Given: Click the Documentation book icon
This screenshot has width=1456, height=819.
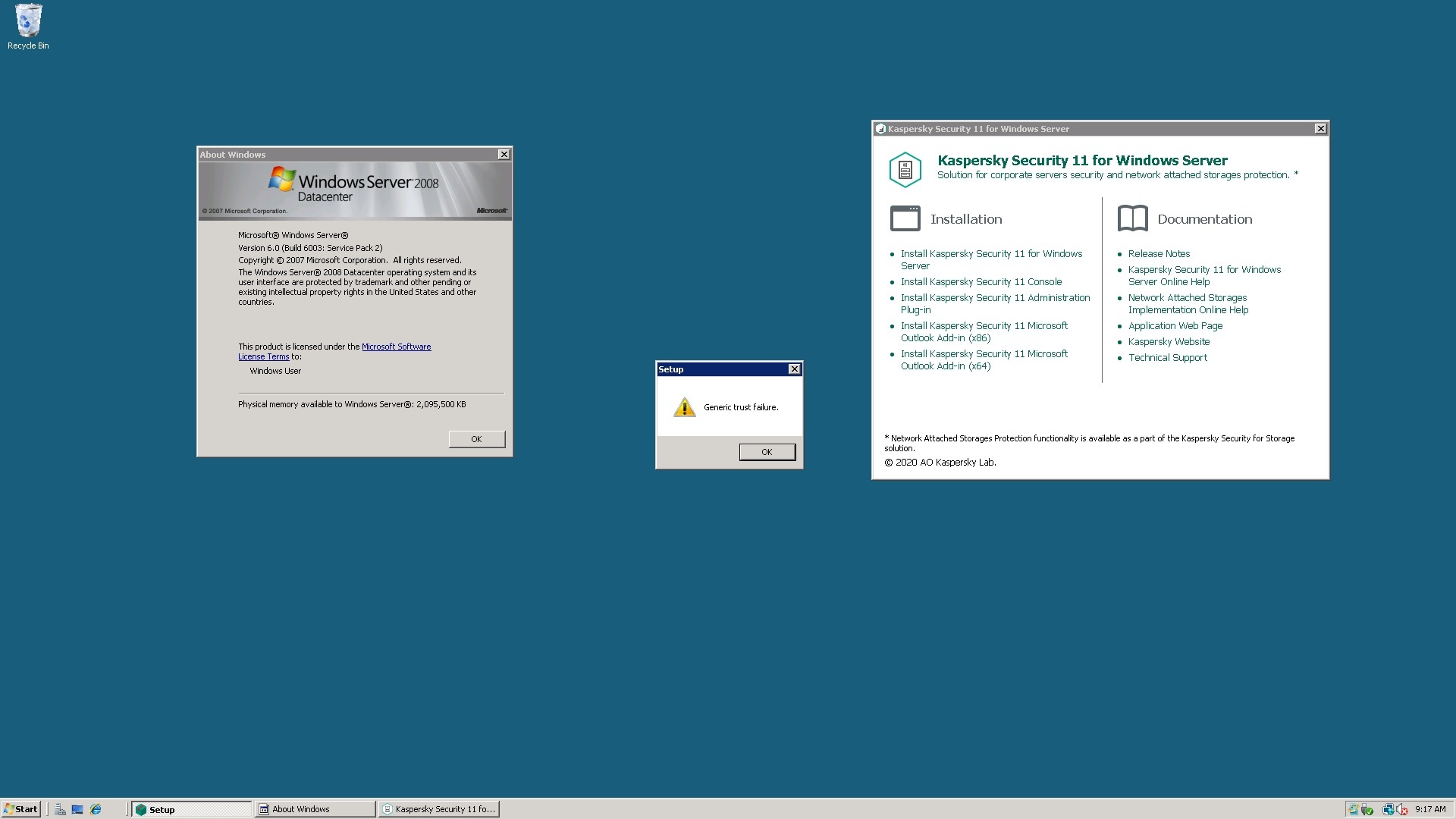Looking at the screenshot, I should (x=1133, y=218).
